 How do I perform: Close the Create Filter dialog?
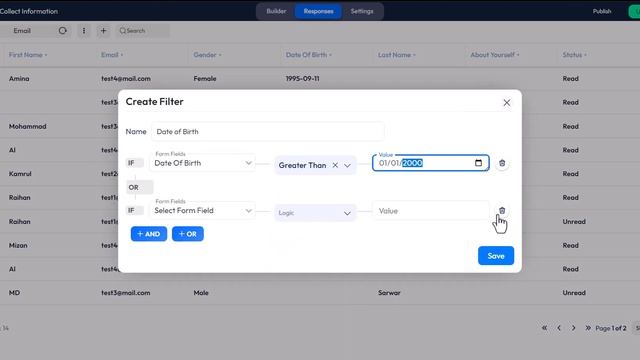tap(507, 103)
